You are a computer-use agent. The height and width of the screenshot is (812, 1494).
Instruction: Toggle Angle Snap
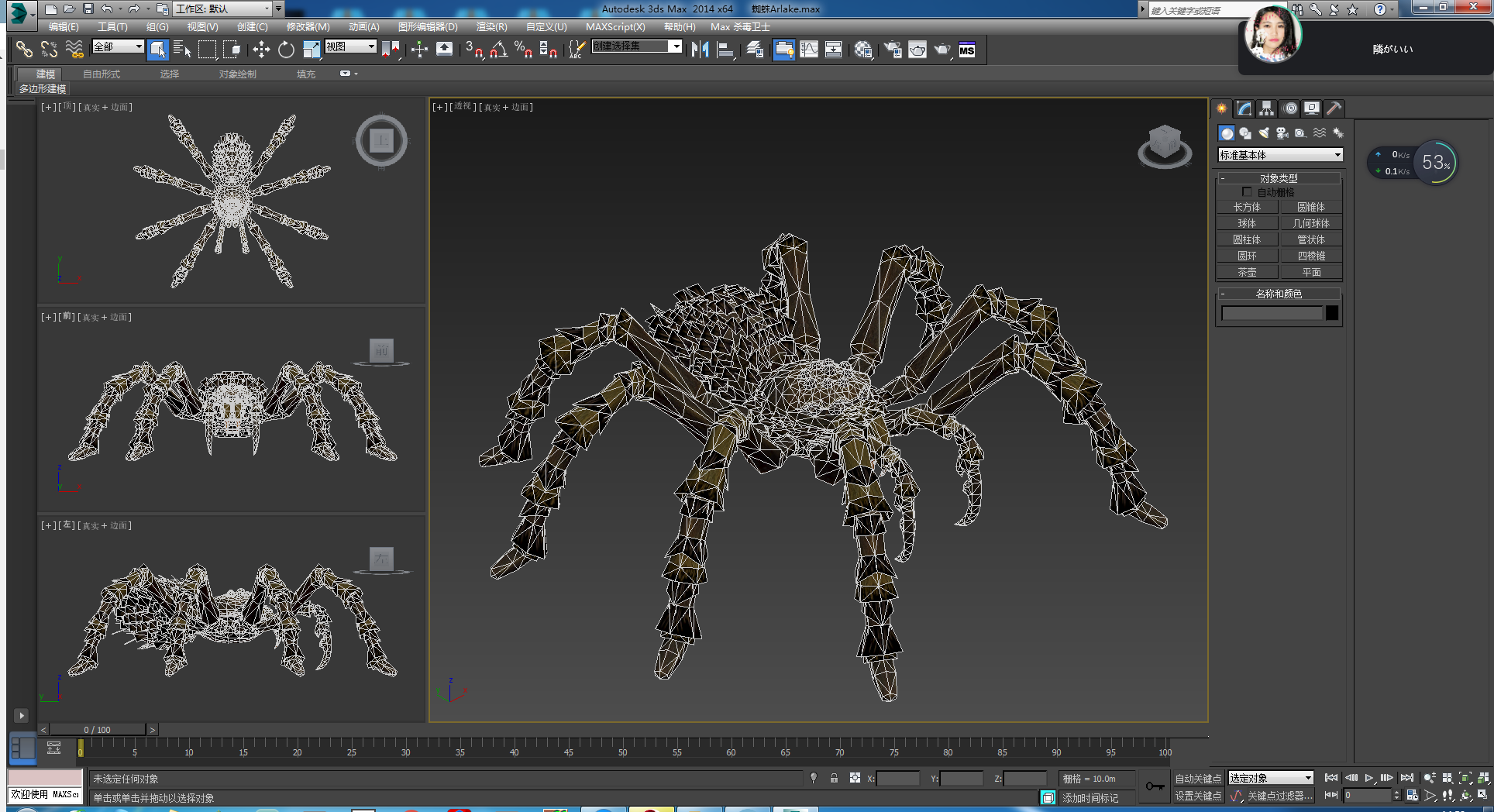coord(499,50)
